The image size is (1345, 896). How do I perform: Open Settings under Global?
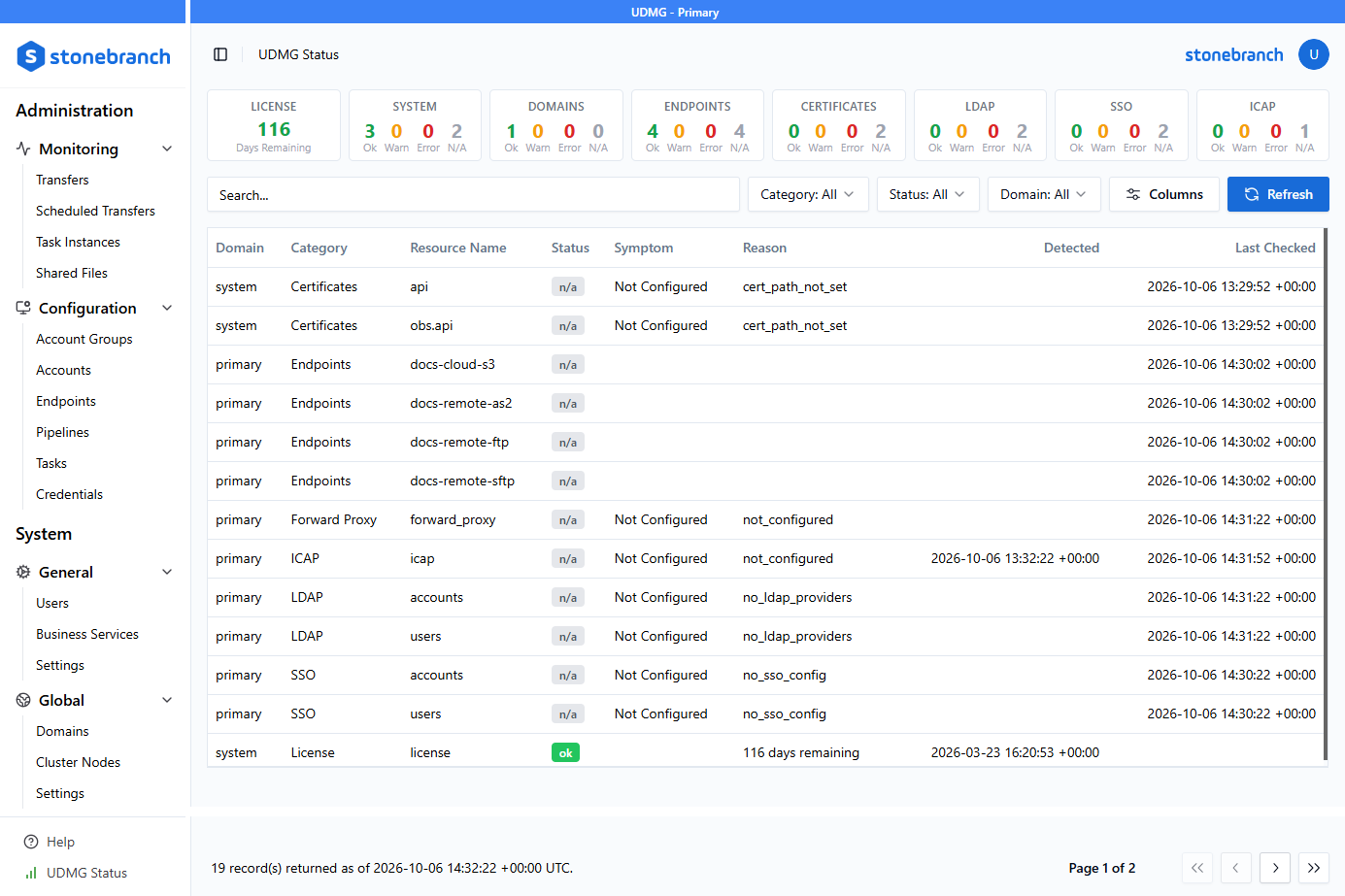[60, 793]
